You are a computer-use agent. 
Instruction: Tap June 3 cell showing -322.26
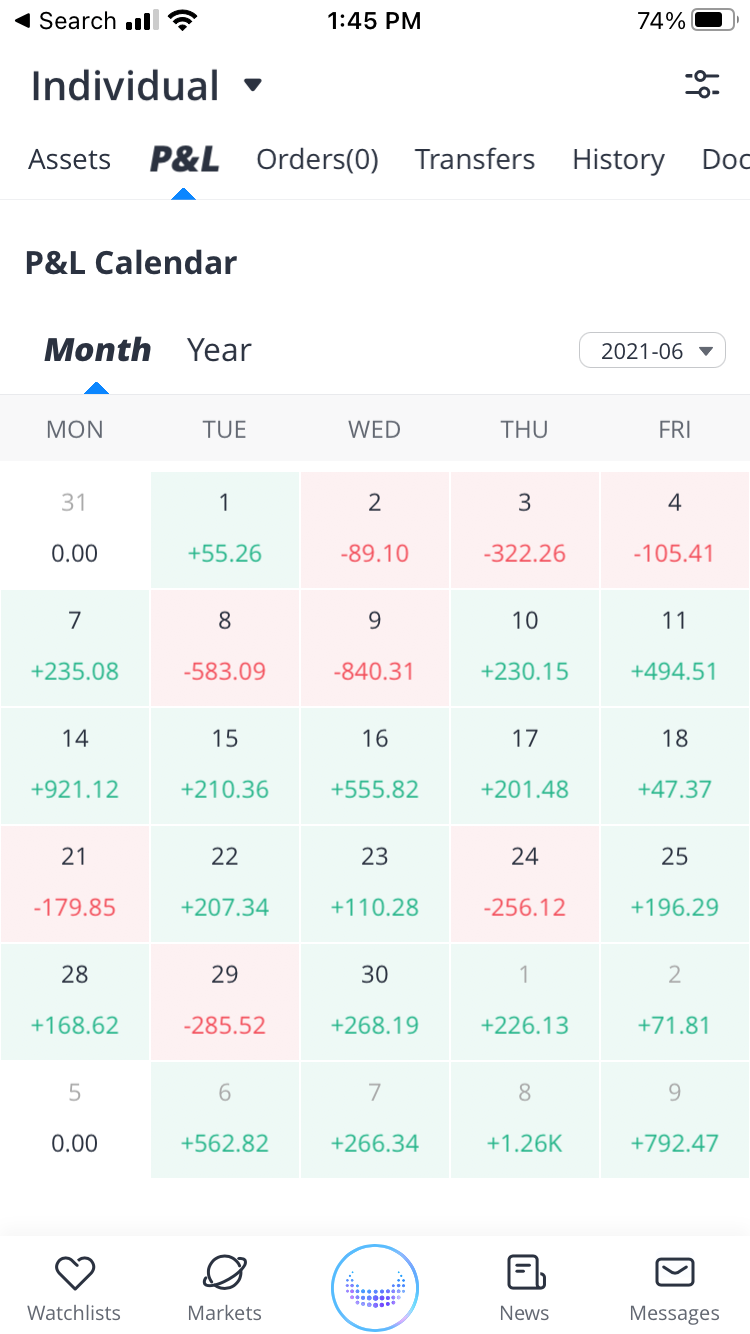[x=525, y=529]
